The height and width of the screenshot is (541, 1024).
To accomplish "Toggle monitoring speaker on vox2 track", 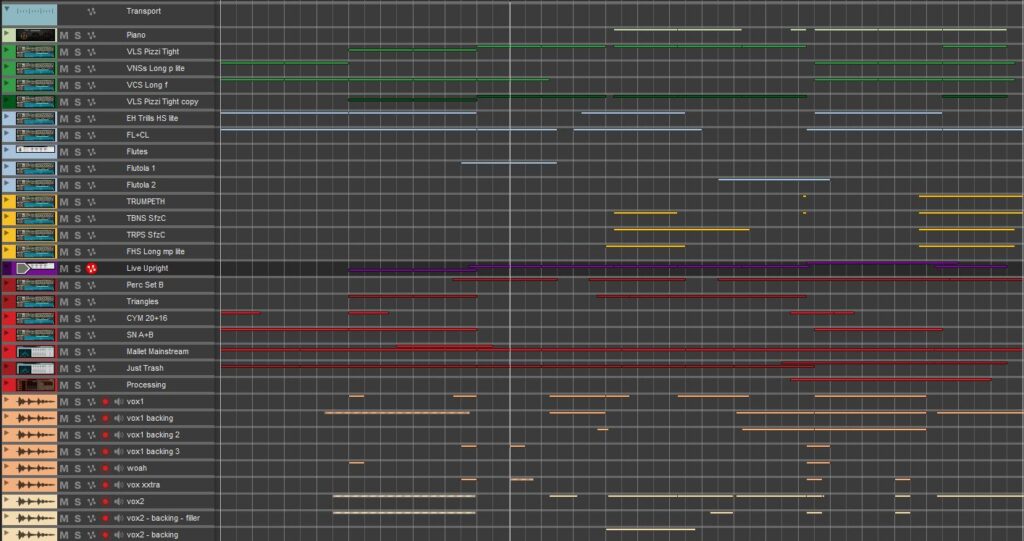I will (x=118, y=502).
